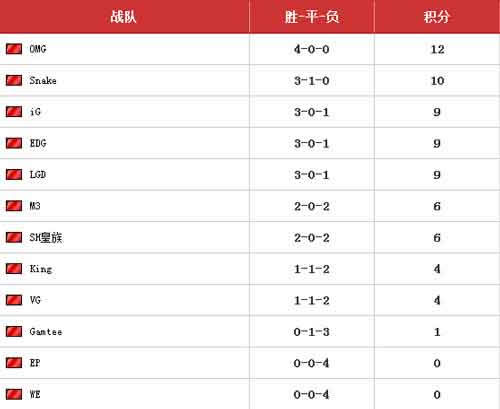
Task: Click the flag icon beside King
Action: [x=14, y=269]
